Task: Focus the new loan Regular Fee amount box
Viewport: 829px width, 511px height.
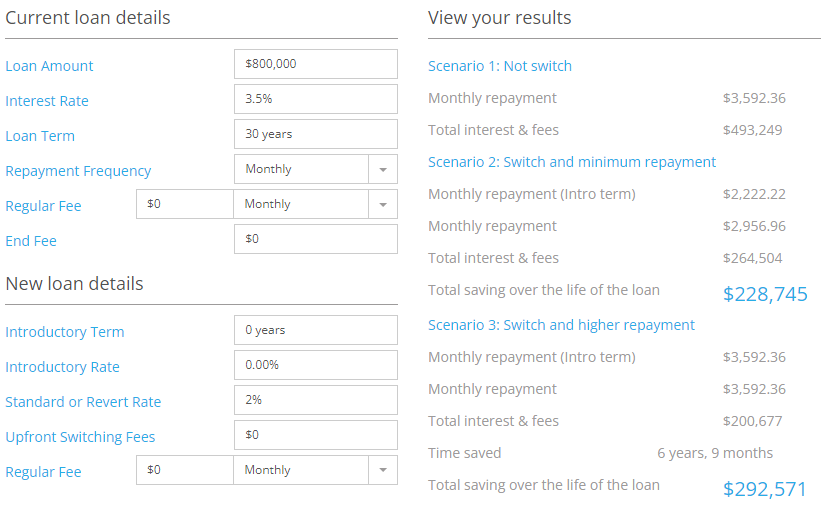Action: [x=185, y=470]
